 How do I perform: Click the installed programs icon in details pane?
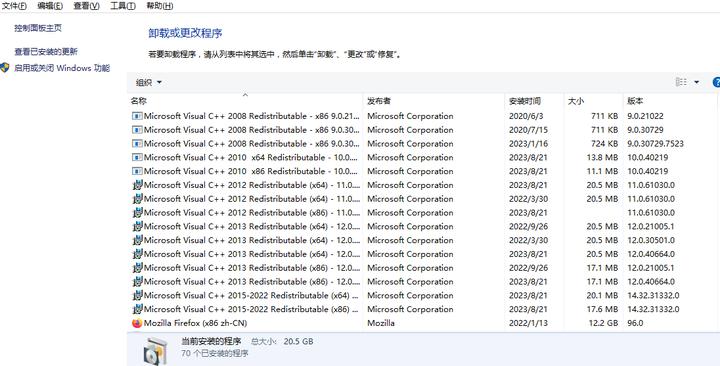155,350
